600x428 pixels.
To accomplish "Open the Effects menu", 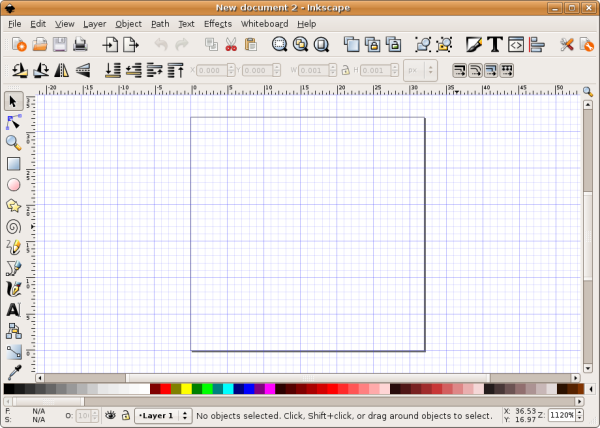I will tap(217, 23).
